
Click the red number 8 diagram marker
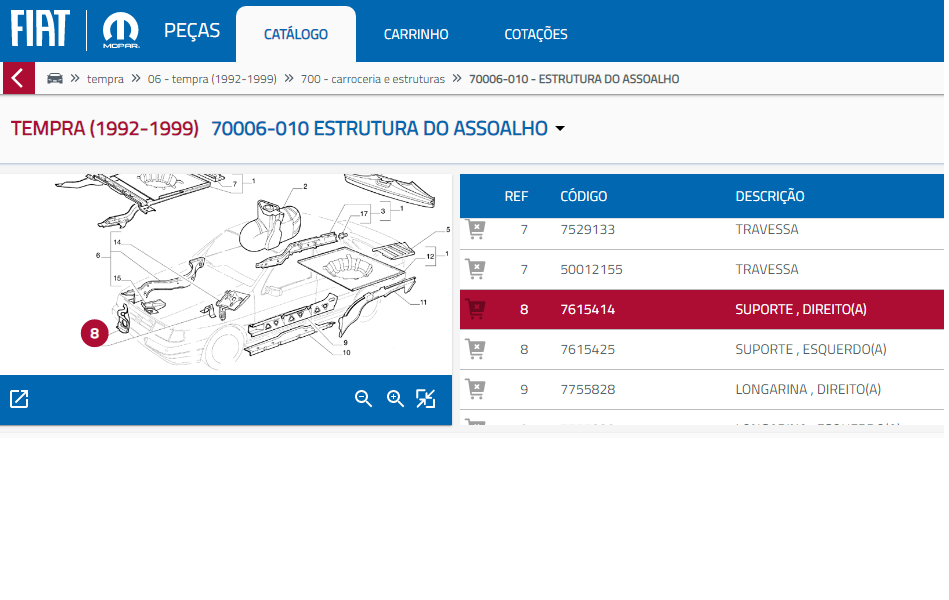tap(94, 334)
